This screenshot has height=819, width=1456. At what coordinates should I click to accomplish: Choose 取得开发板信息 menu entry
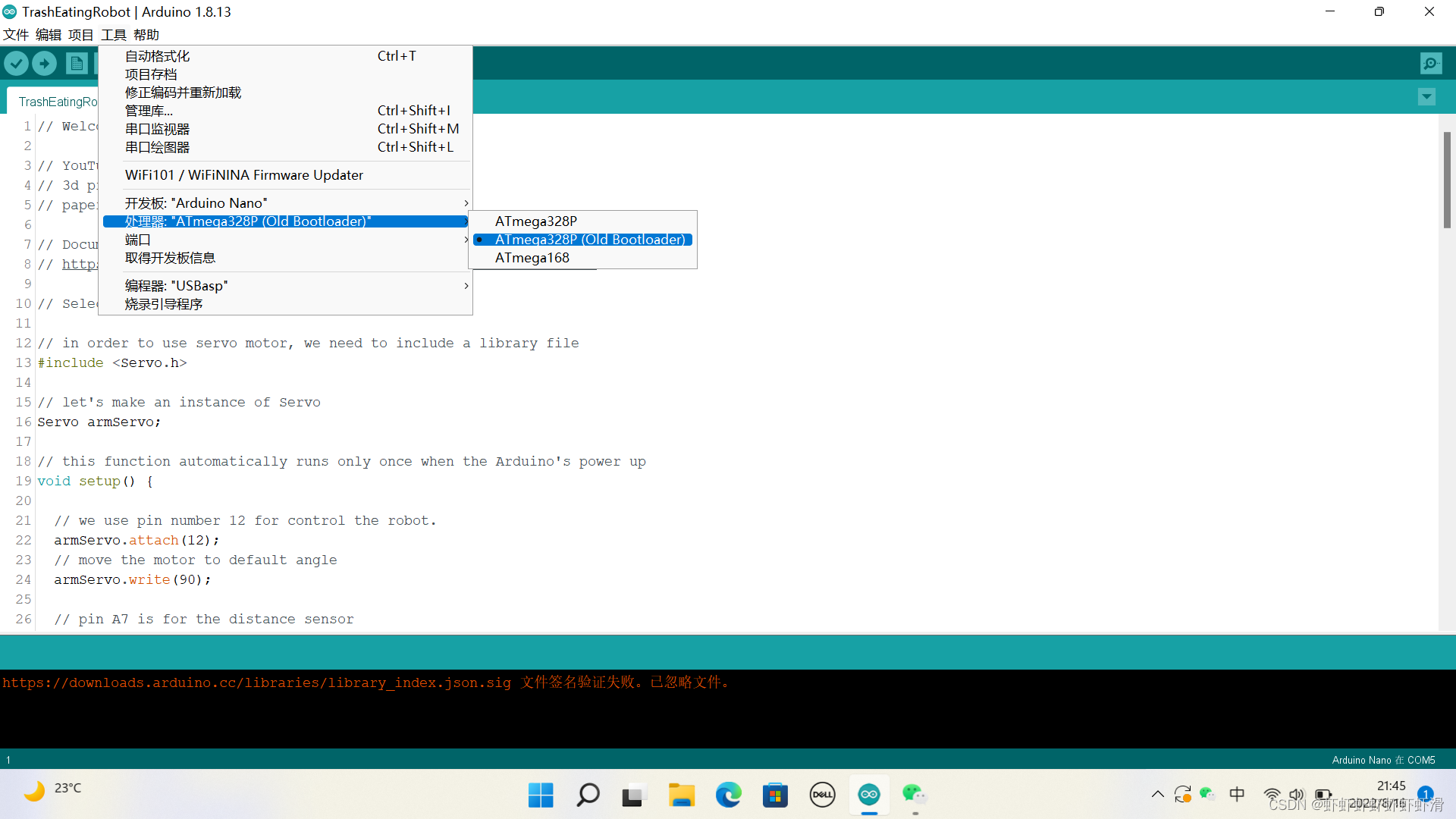click(x=287, y=258)
